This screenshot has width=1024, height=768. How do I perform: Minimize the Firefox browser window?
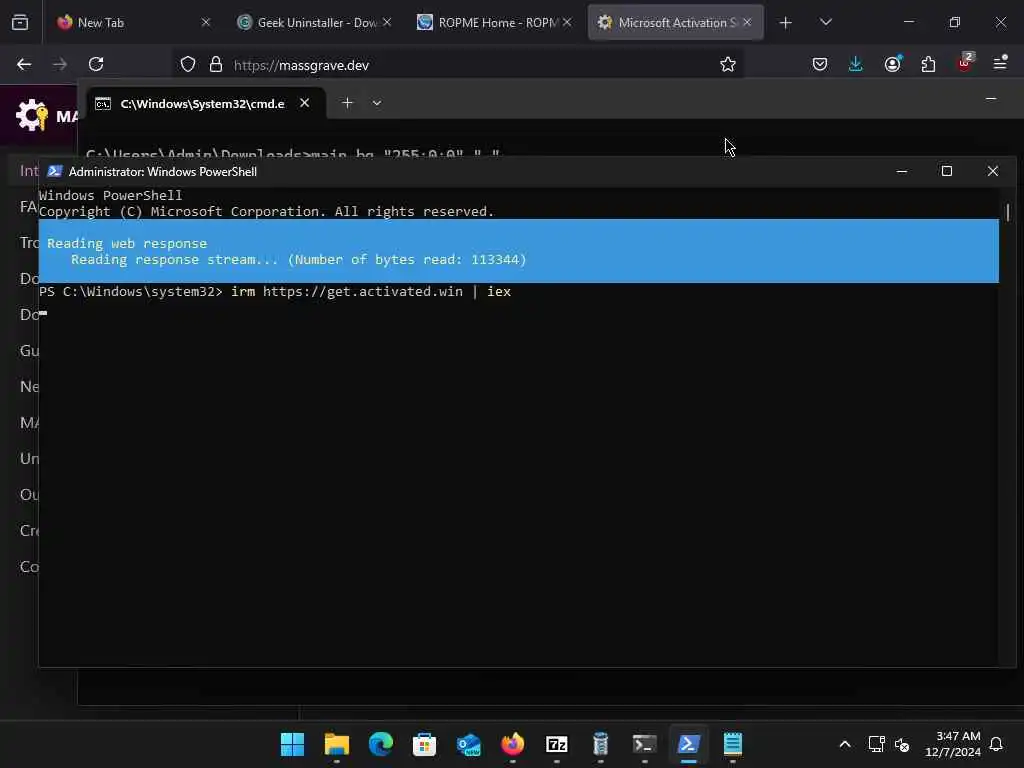pyautogui.click(x=908, y=22)
